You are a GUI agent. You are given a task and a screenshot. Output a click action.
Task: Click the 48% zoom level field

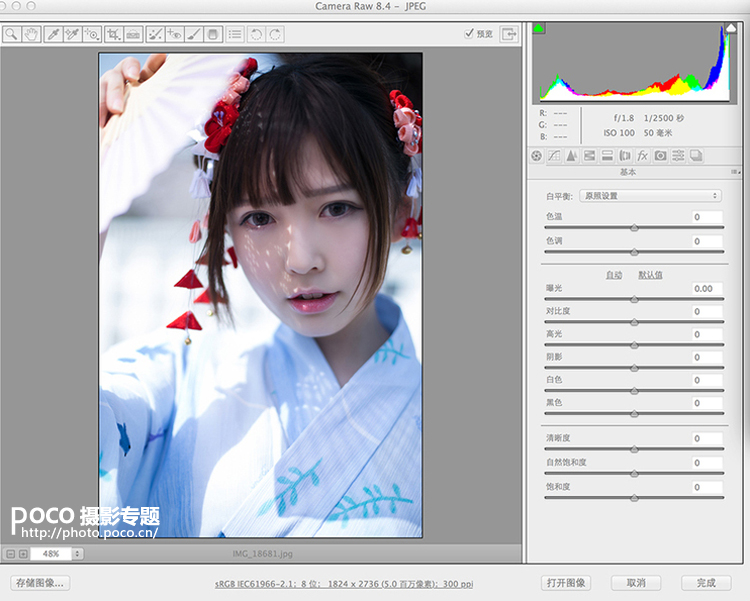pyautogui.click(x=51, y=554)
